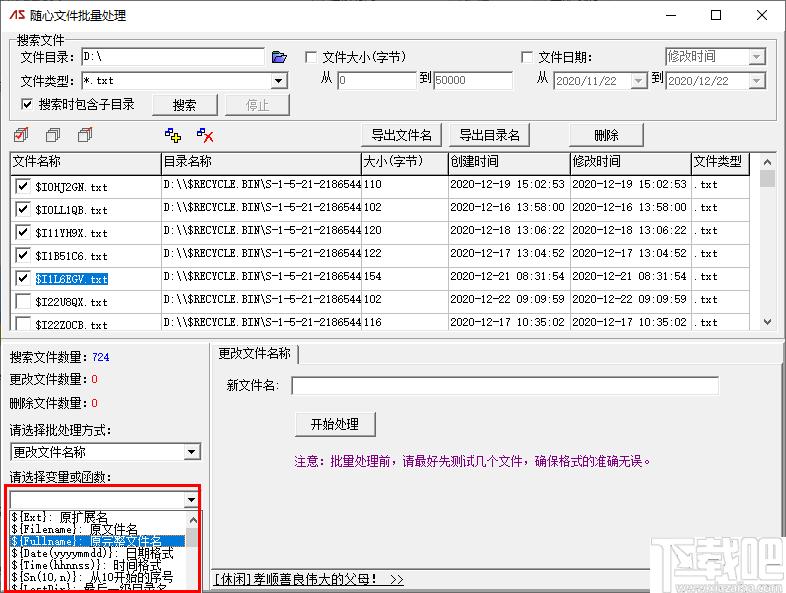This screenshot has height=593, width=786.
Task: Click the invert selection icon
Action: click(x=85, y=134)
